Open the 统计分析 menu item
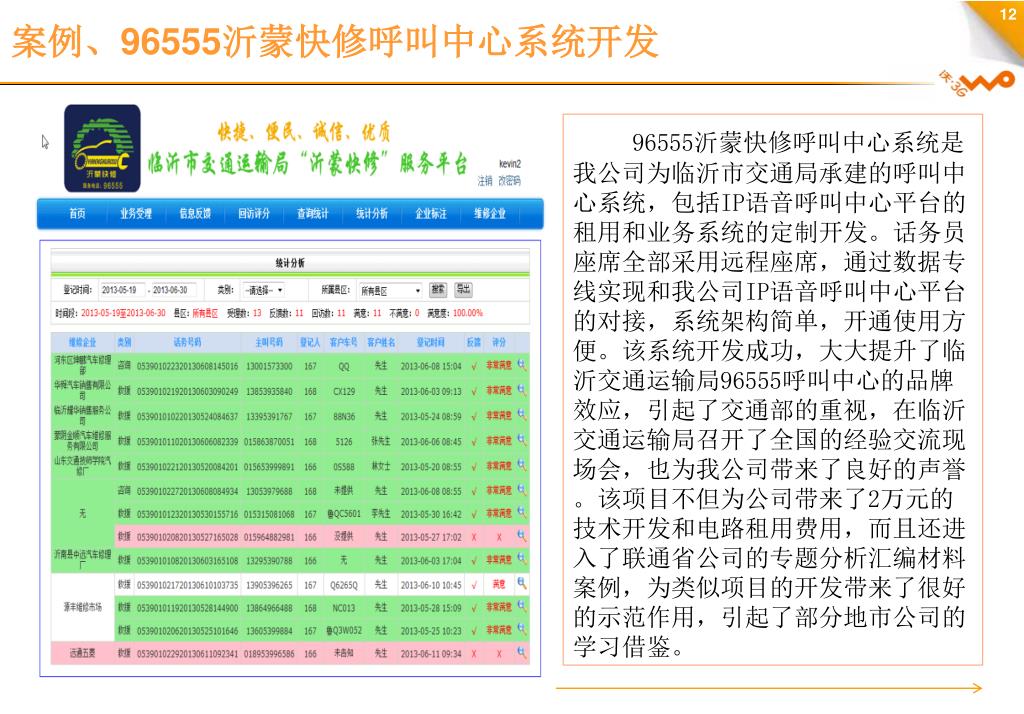 click(x=372, y=214)
